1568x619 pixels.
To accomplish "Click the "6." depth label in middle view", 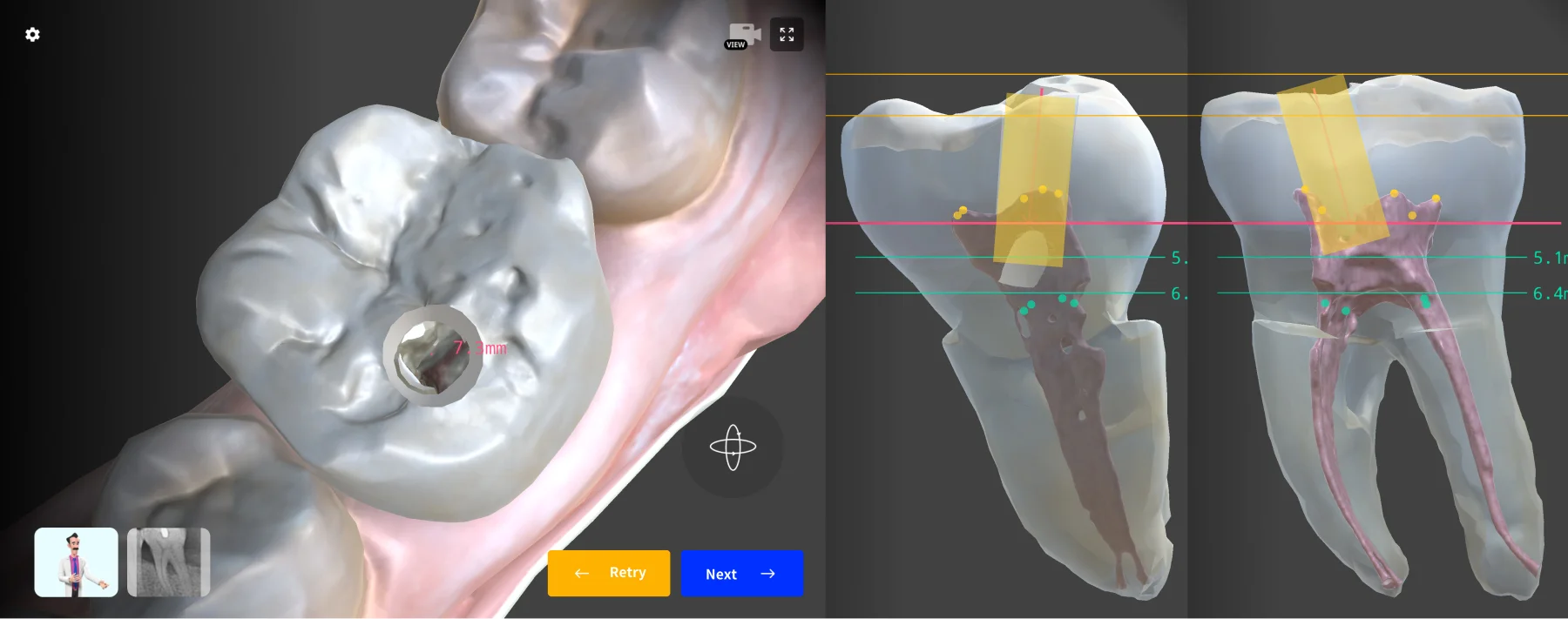I will [1179, 293].
